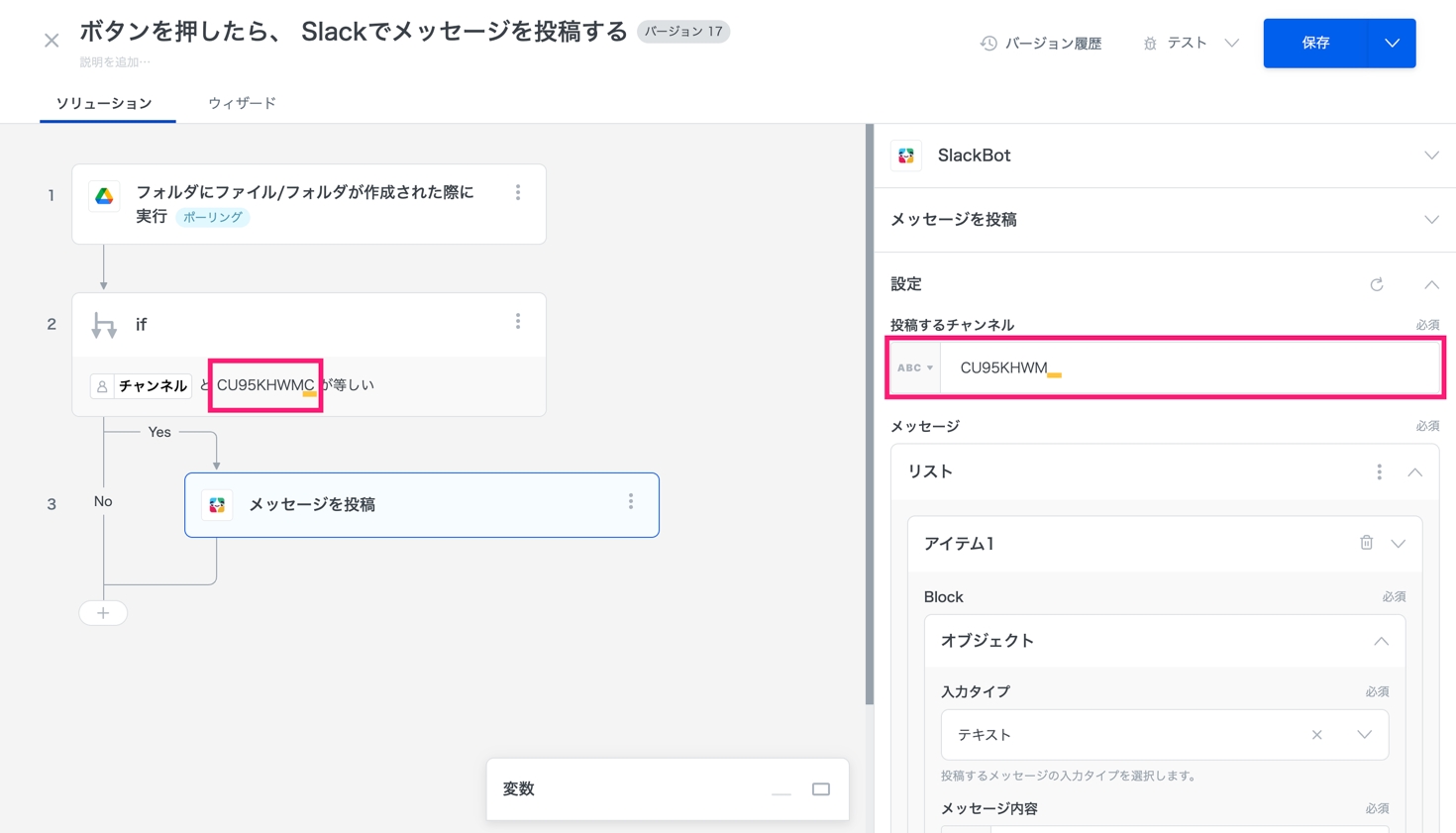This screenshot has height=833, width=1456.
Task: Clear the テキスト input type selection
Action: (1316, 735)
